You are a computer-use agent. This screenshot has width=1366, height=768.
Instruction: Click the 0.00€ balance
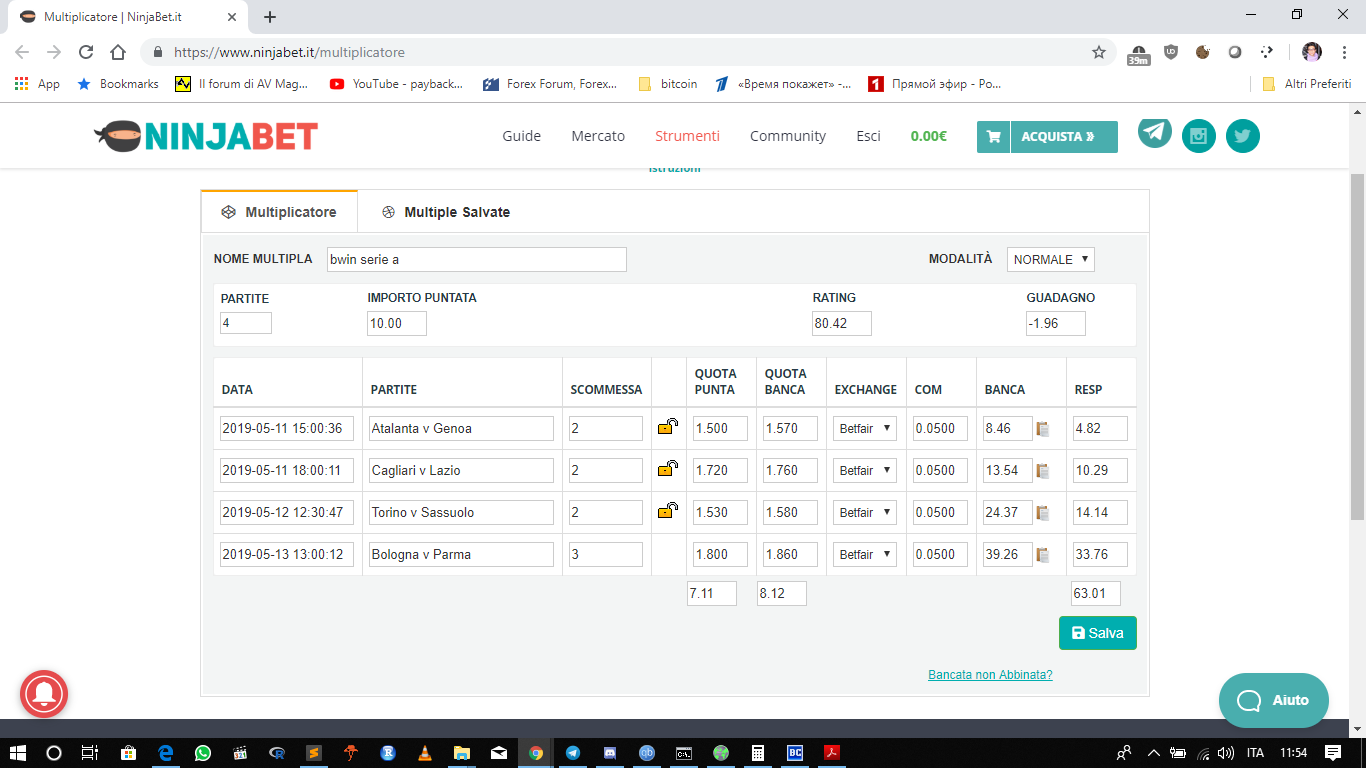pyautogui.click(x=928, y=136)
